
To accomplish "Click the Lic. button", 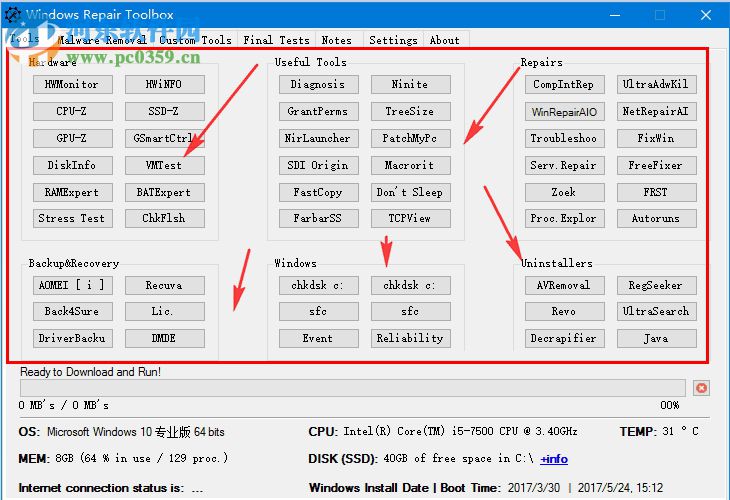I will click(164, 311).
